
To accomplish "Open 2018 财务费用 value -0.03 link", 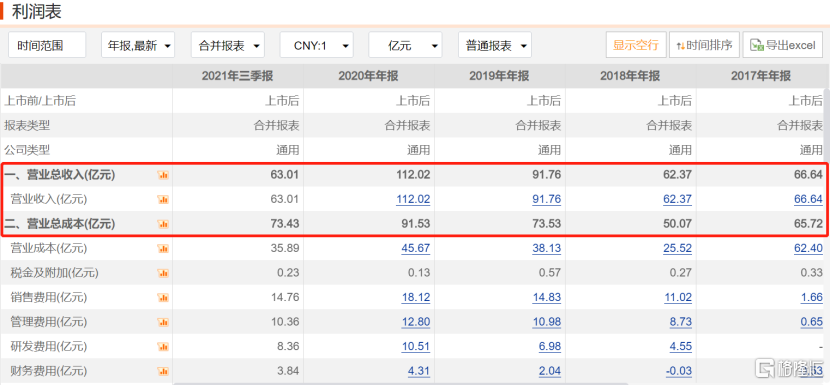I will point(680,371).
